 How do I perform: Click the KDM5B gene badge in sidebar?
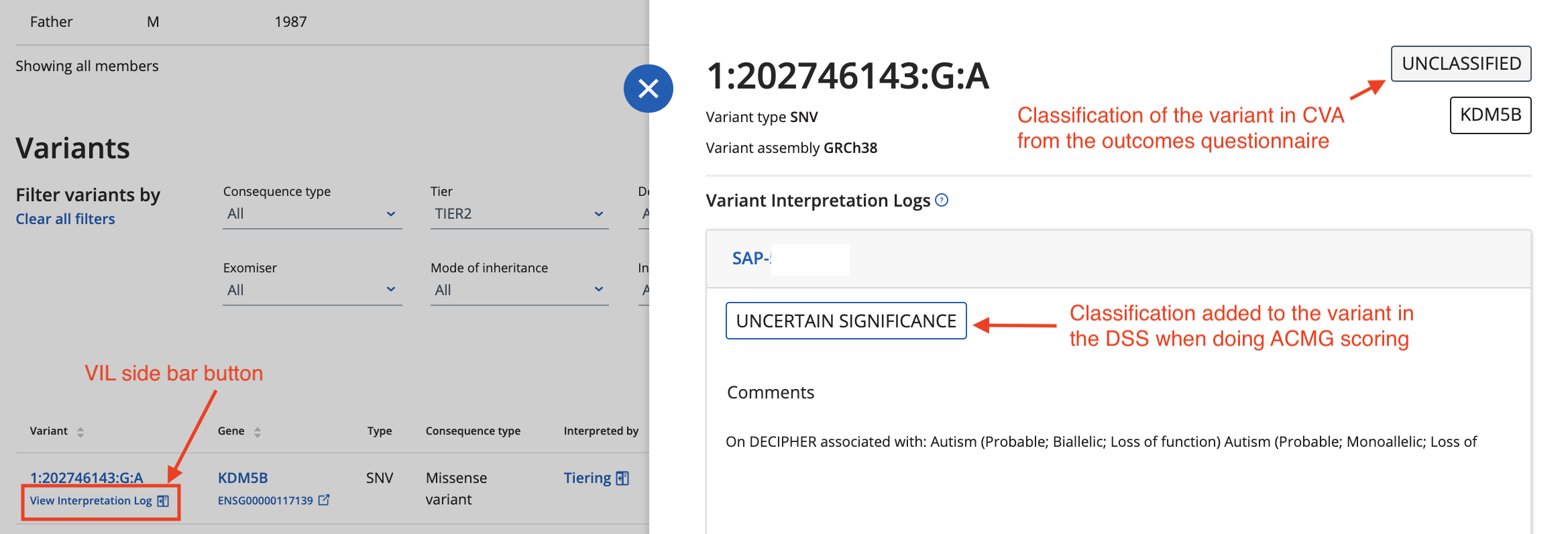(x=1490, y=115)
